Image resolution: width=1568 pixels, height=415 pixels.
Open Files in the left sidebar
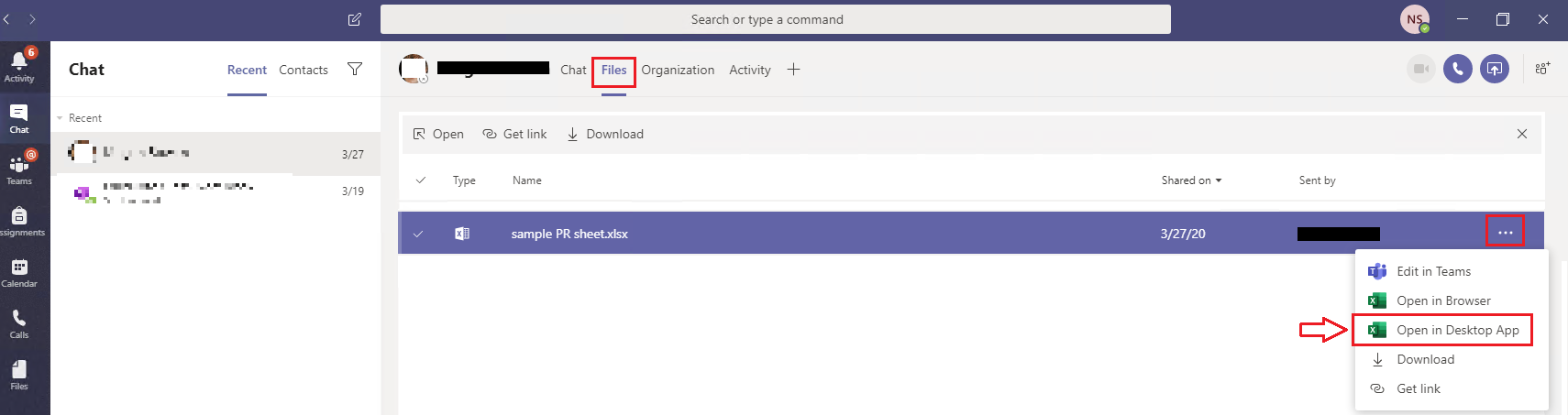point(19,375)
